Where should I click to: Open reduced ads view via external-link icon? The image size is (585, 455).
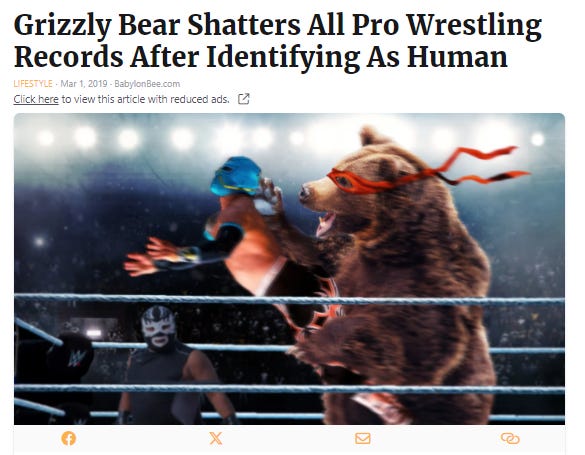coord(244,99)
